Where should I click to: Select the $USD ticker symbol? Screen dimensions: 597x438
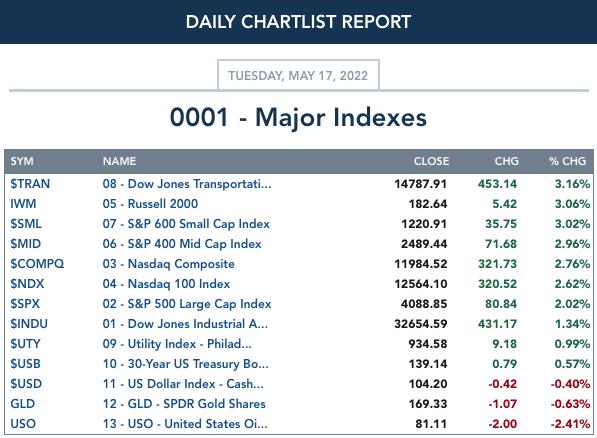(x=26, y=384)
